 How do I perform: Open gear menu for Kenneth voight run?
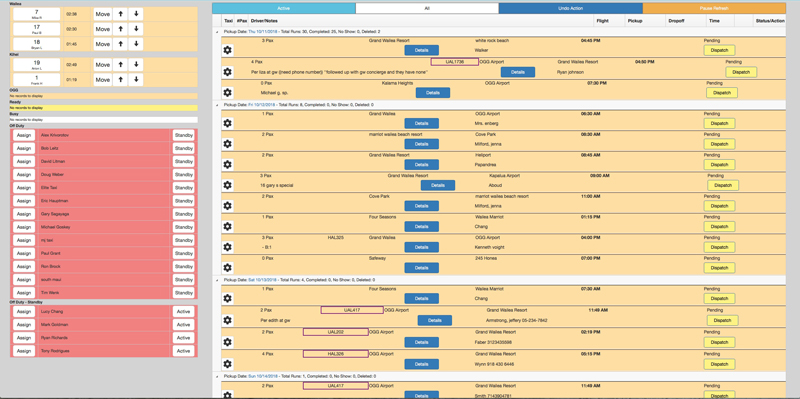[x=228, y=247]
